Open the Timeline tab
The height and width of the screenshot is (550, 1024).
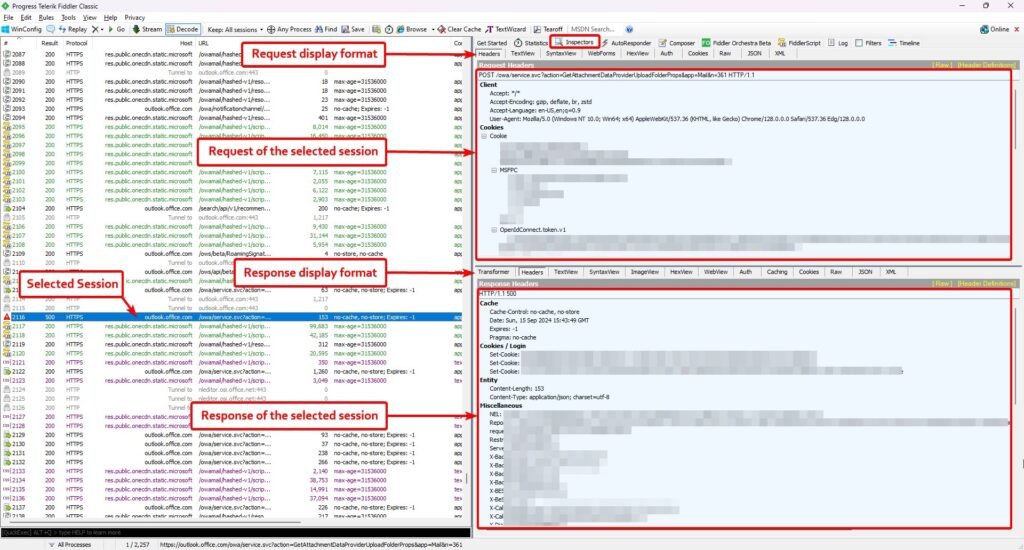(904, 43)
